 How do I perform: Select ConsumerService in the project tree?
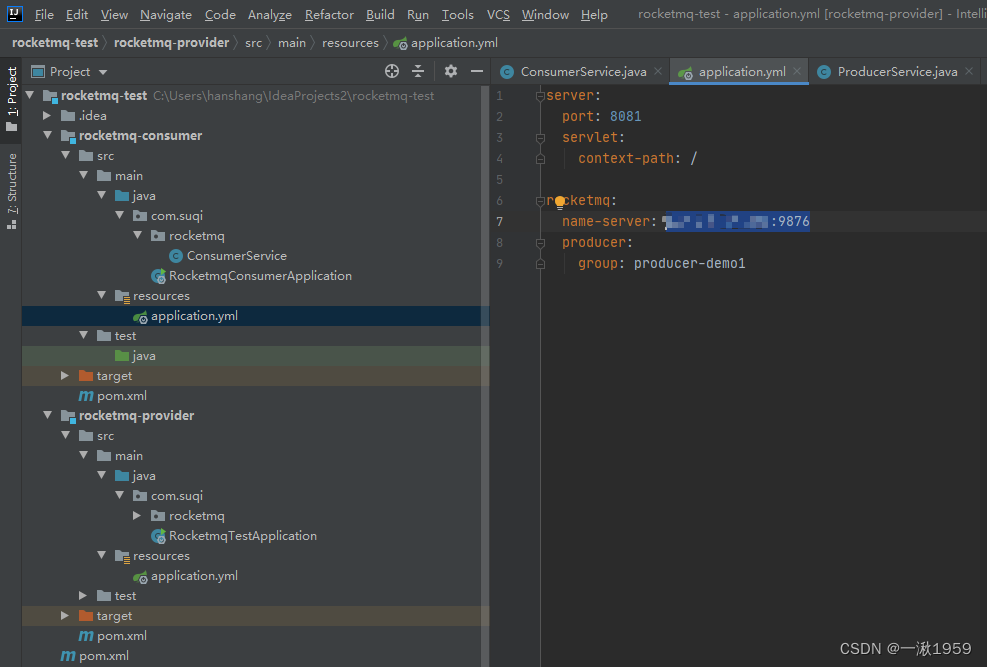[237, 255]
